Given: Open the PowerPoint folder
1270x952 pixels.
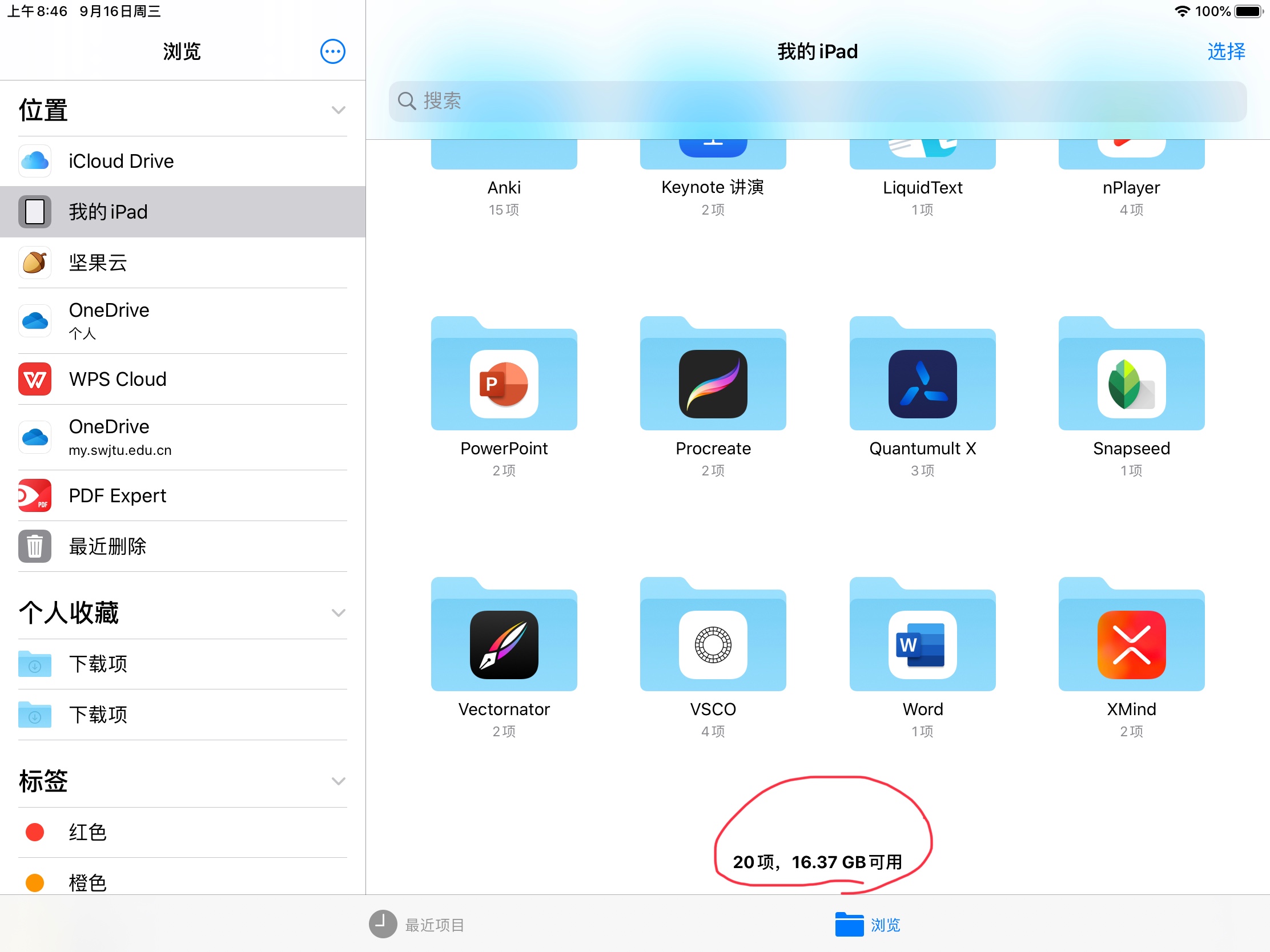Looking at the screenshot, I should click(x=504, y=384).
